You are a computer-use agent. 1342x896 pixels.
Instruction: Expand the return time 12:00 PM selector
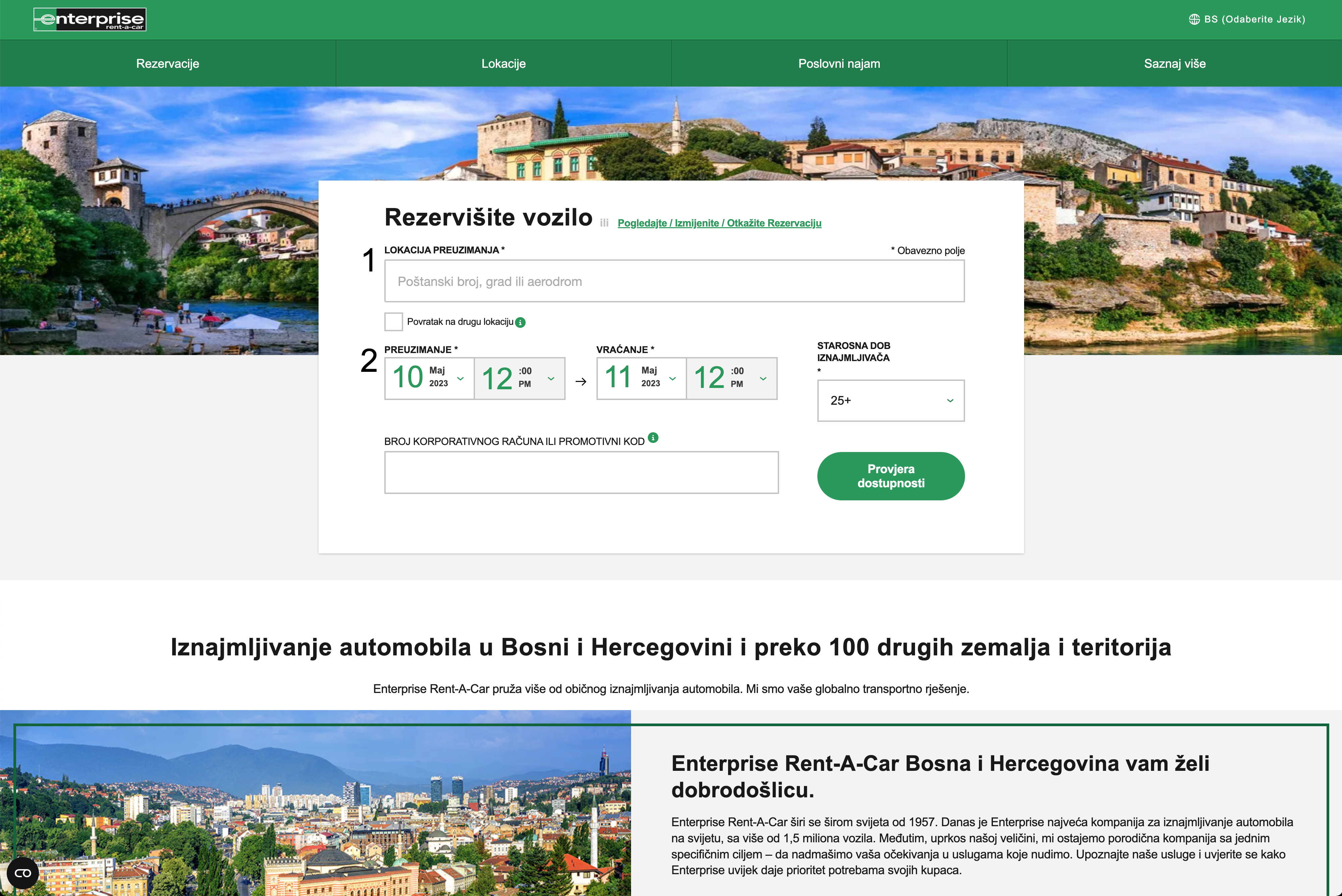[731, 378]
